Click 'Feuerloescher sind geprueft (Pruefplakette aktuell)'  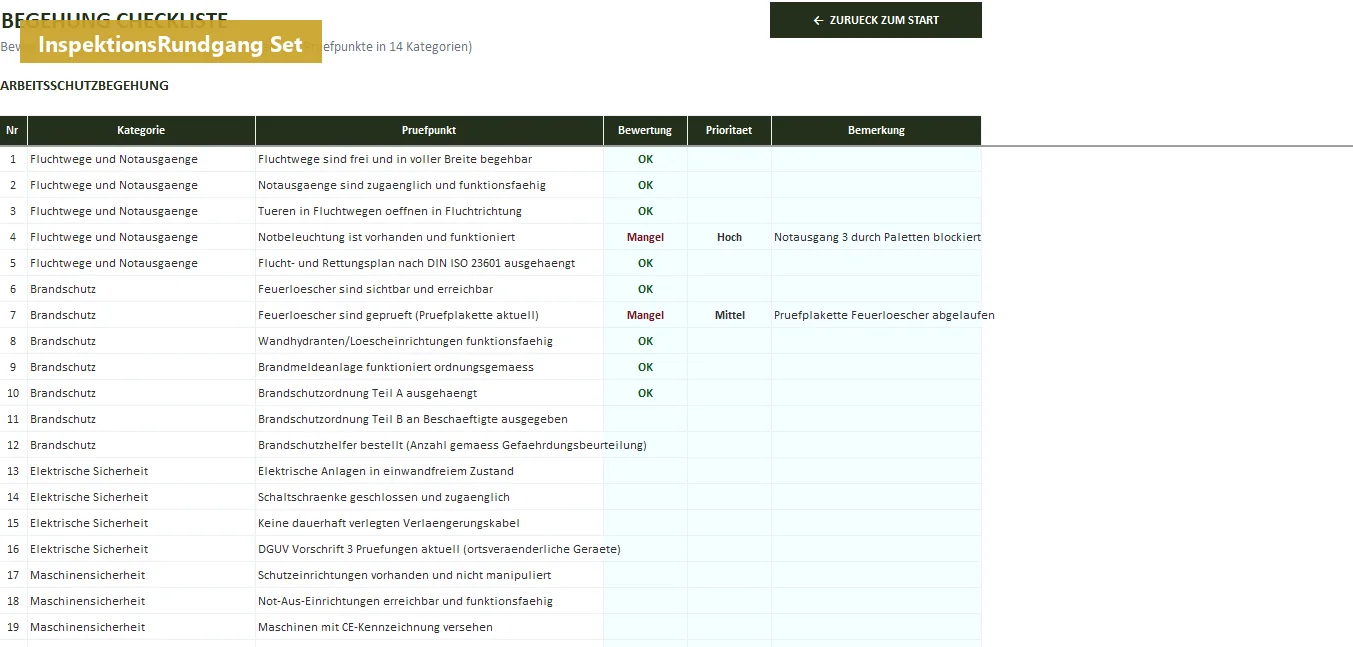point(398,315)
